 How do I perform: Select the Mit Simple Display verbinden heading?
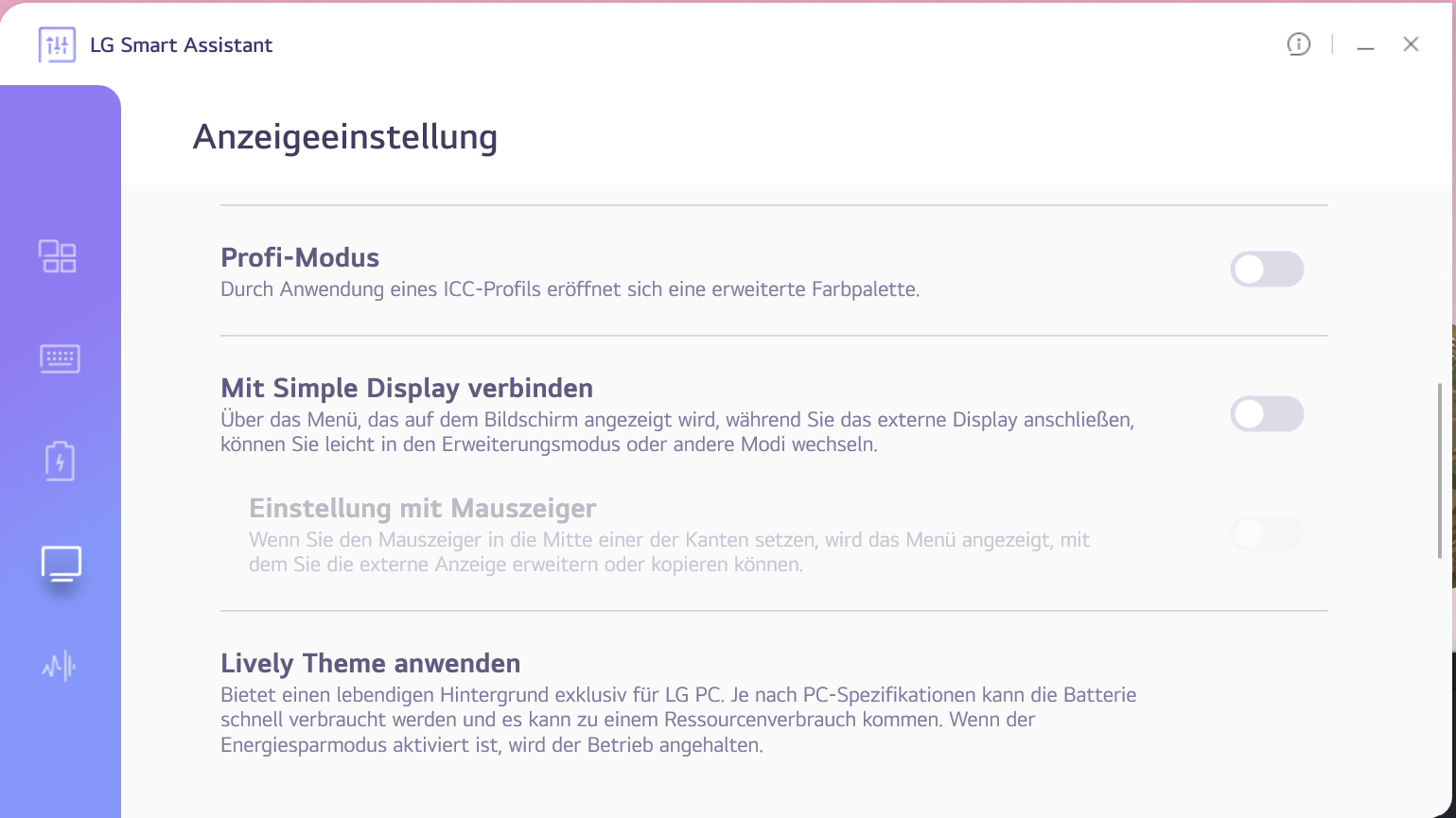coord(407,388)
